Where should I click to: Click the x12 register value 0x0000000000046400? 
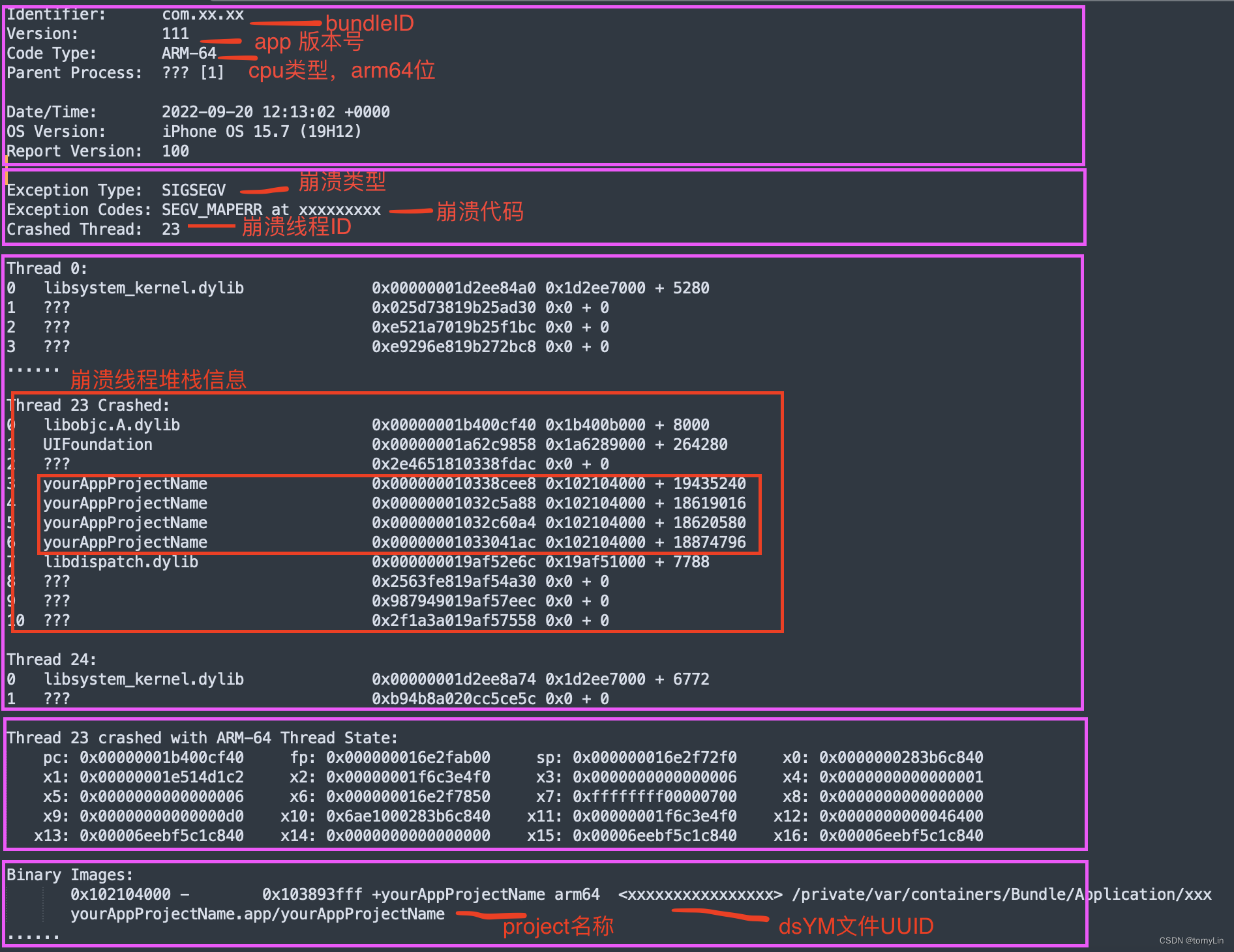click(901, 816)
